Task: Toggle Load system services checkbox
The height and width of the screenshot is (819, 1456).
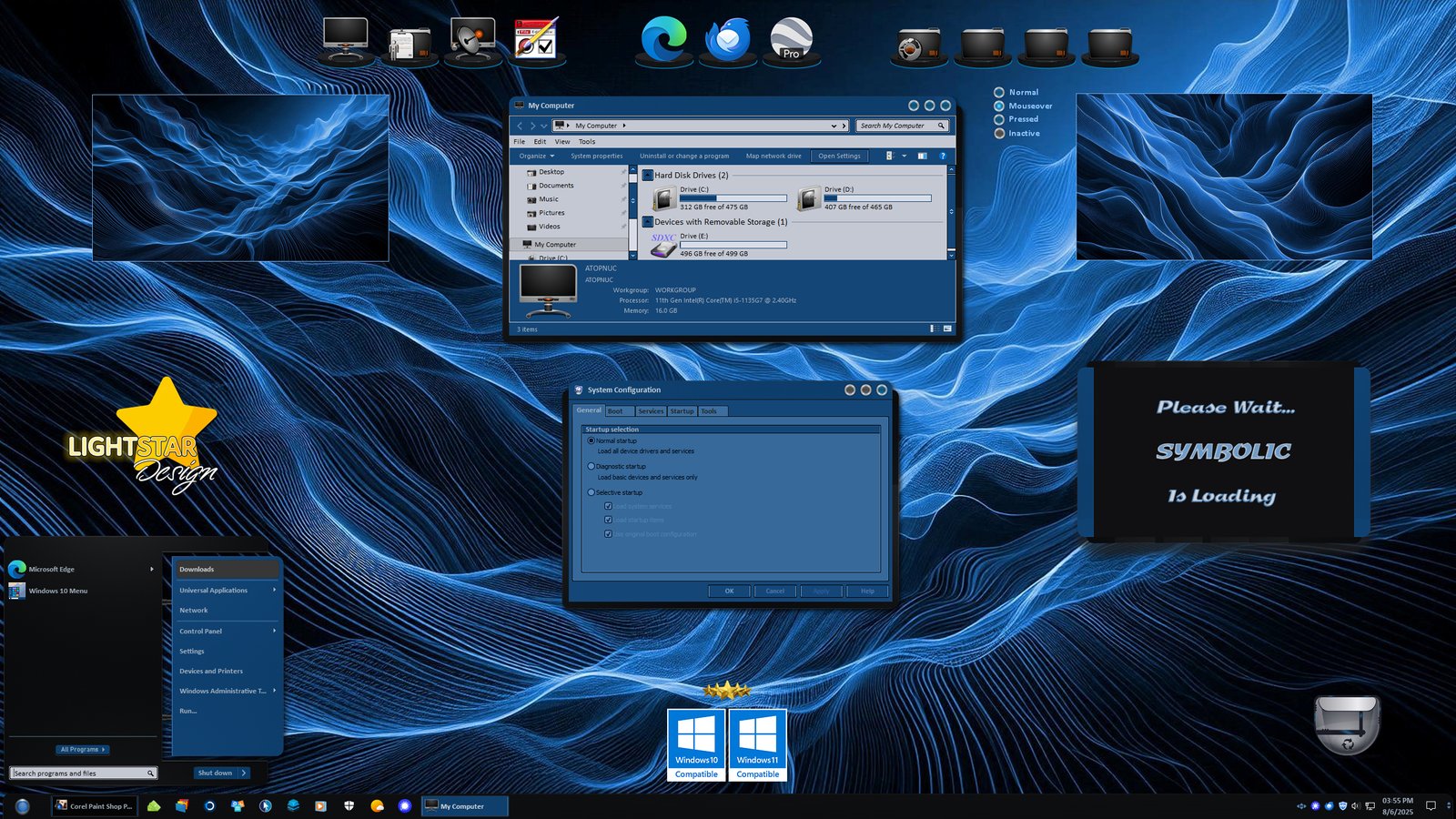Action: point(608,506)
